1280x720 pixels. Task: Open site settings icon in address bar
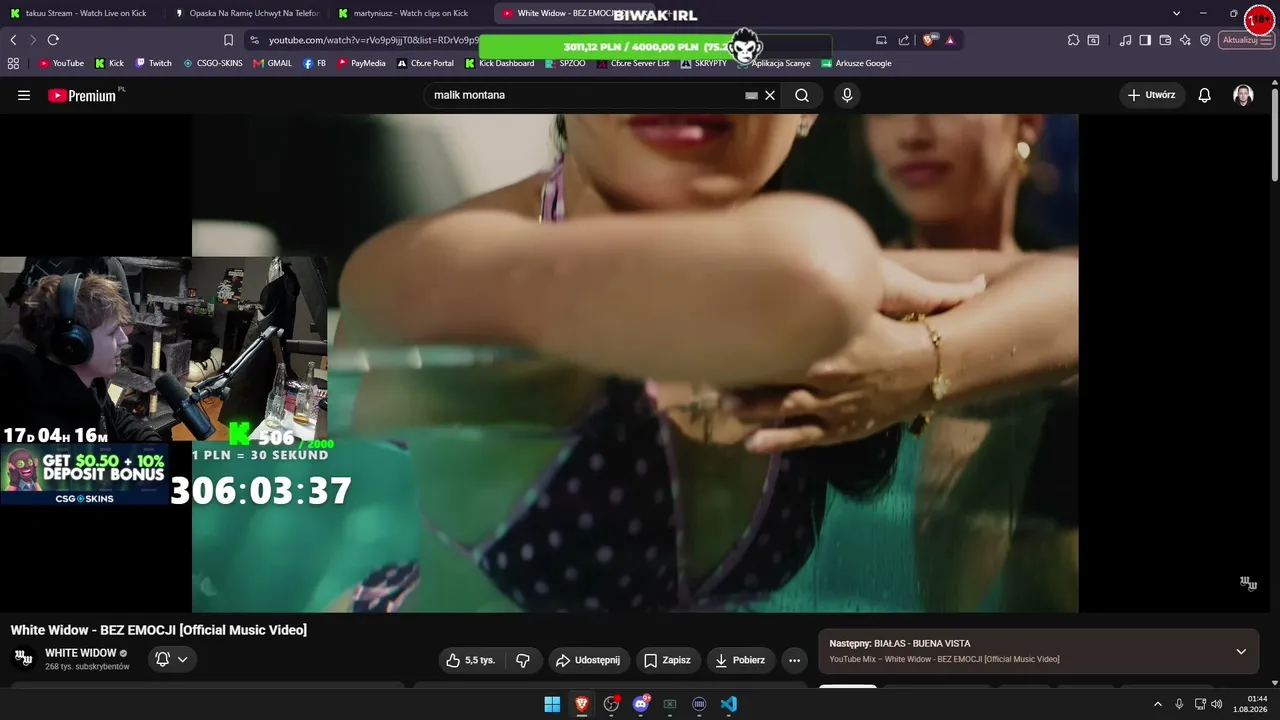coord(254,40)
